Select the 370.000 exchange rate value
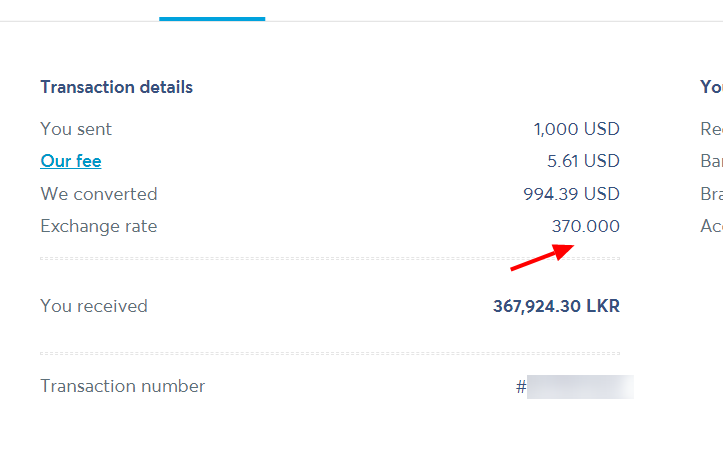This screenshot has width=723, height=455. [x=586, y=226]
